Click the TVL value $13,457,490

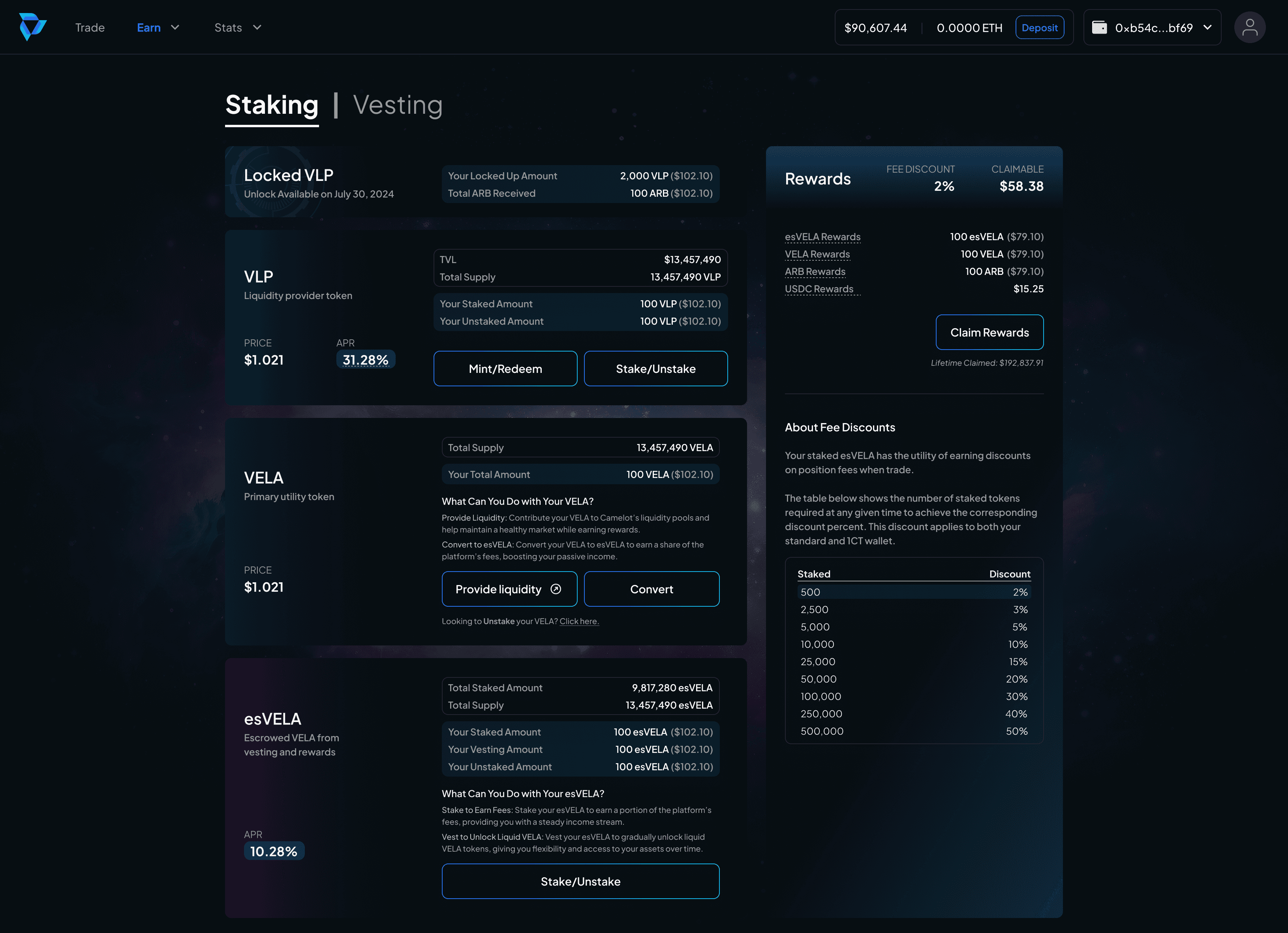pos(692,260)
